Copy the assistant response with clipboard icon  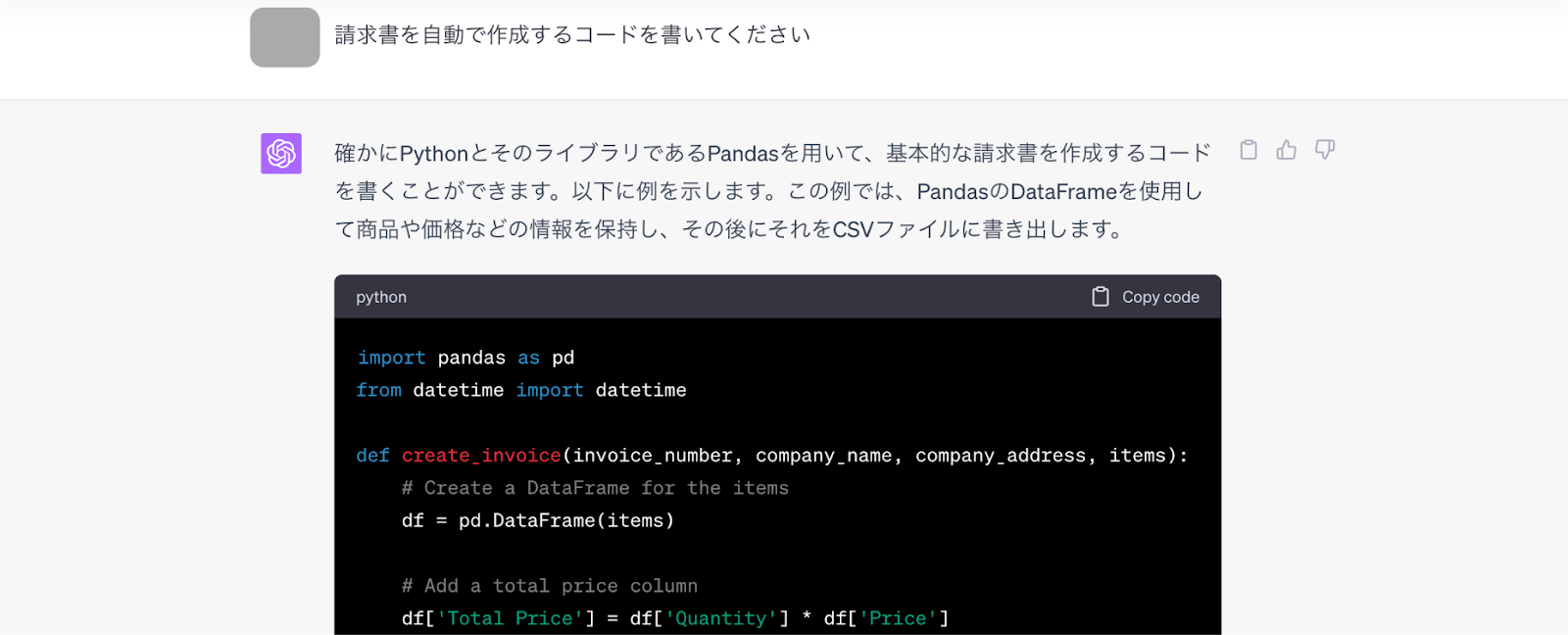click(1249, 150)
